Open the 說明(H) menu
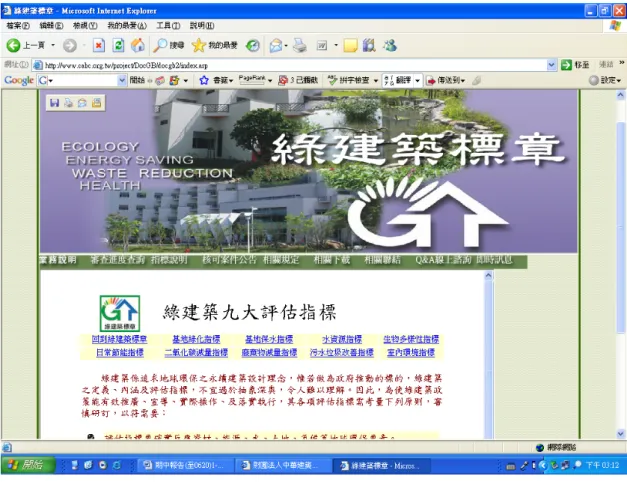 (202, 26)
